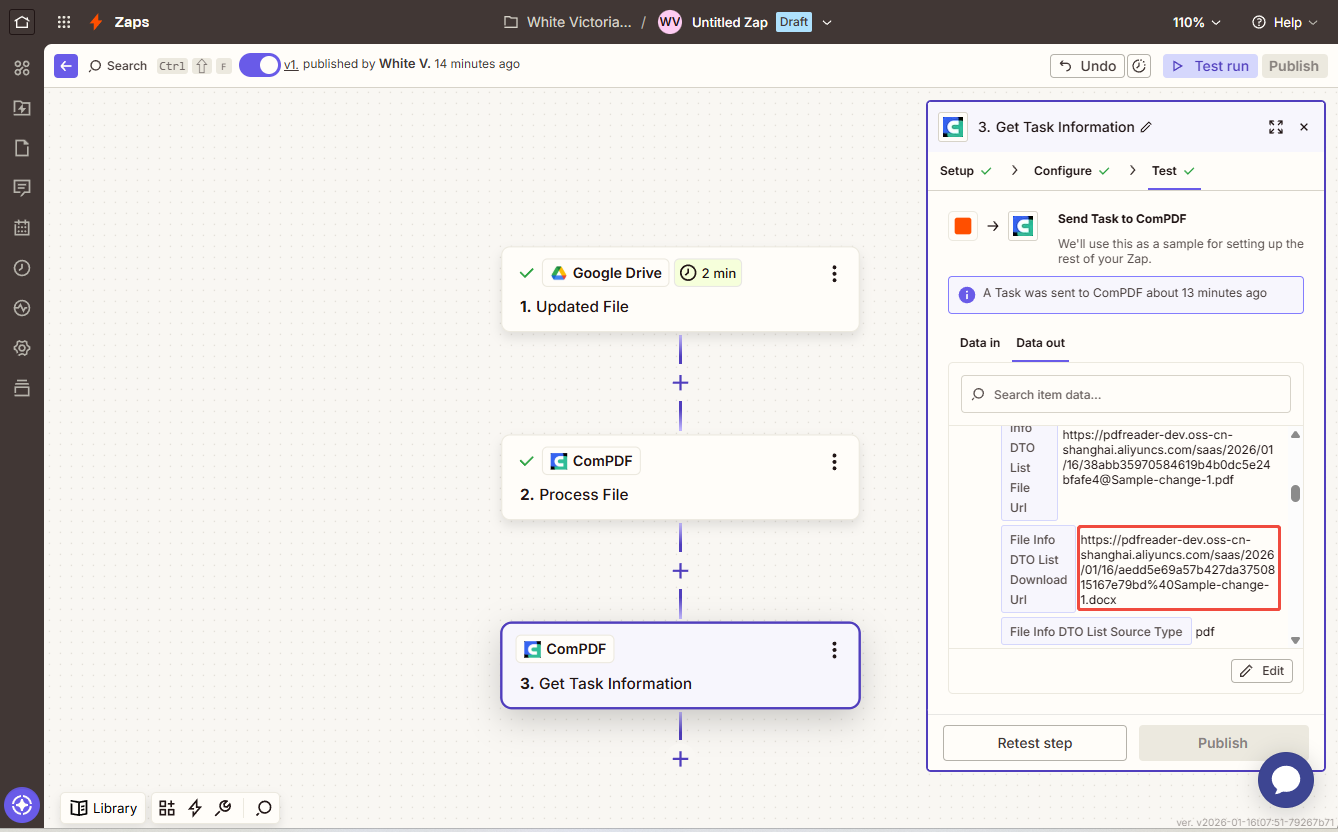The width and height of the screenshot is (1338, 832).
Task: Click the Retest step button
Action: 1034,743
